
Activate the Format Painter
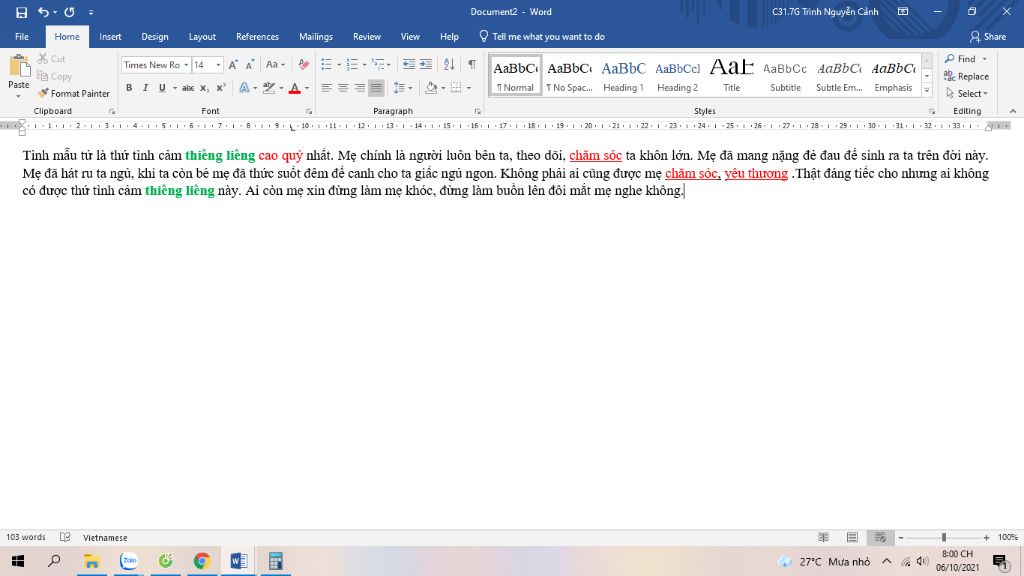click(74, 93)
